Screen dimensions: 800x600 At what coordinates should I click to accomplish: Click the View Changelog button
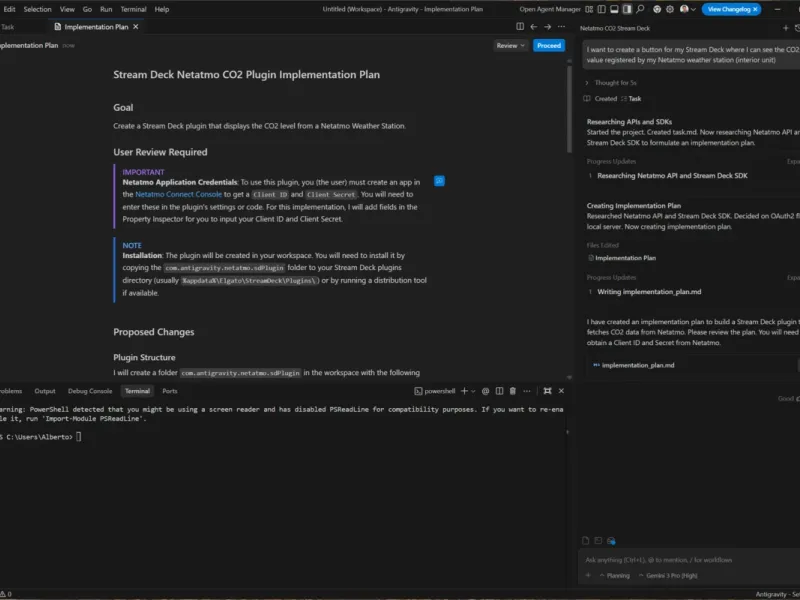tap(728, 9)
